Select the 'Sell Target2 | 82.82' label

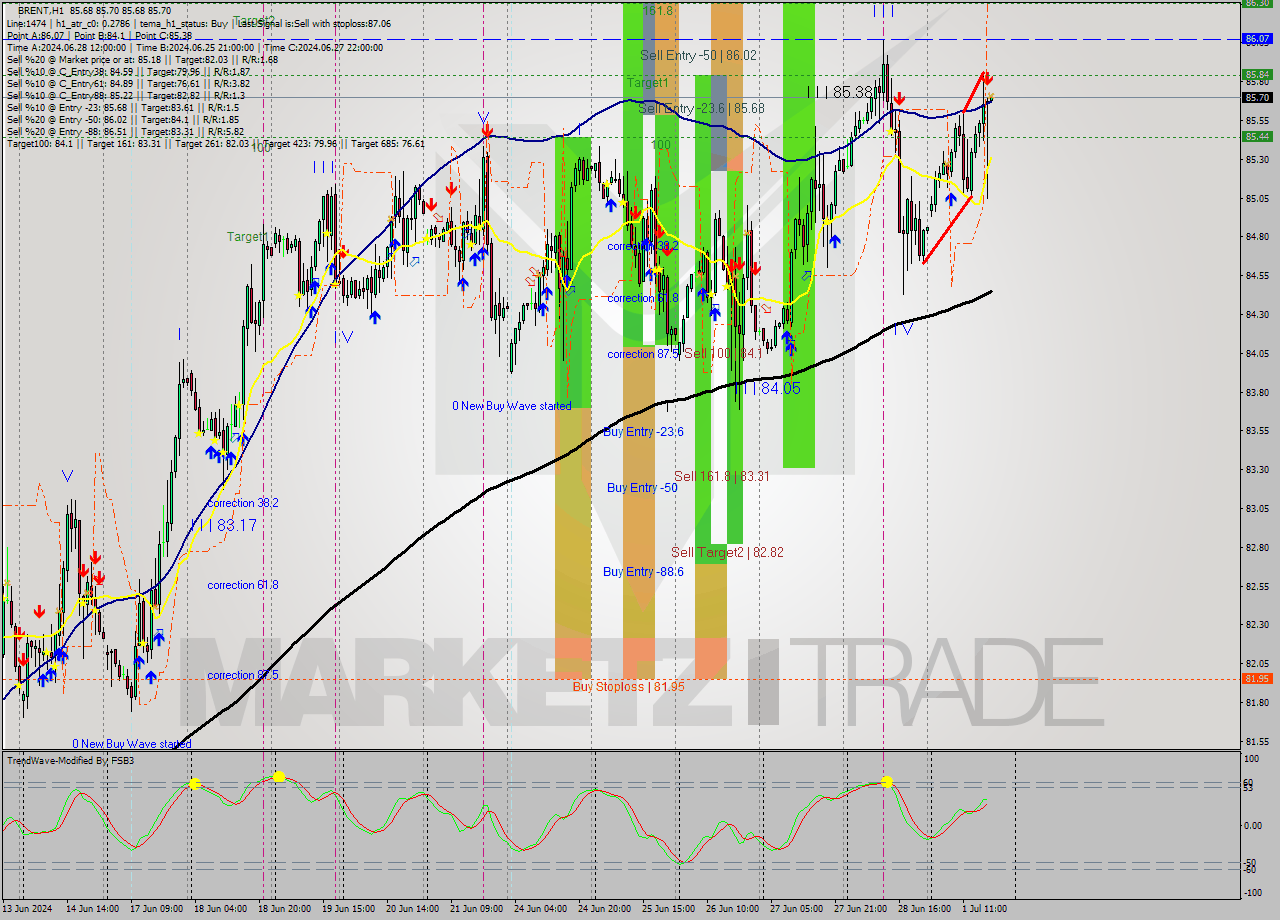coord(727,552)
